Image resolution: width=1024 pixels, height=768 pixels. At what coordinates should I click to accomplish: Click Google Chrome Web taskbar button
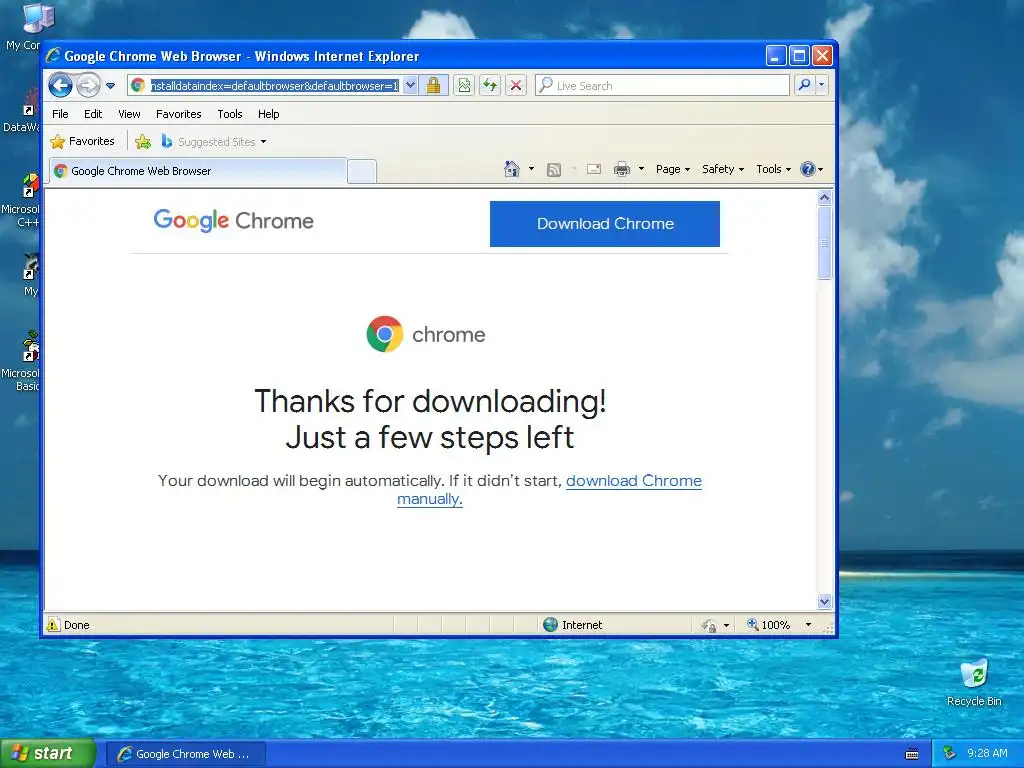click(186, 754)
